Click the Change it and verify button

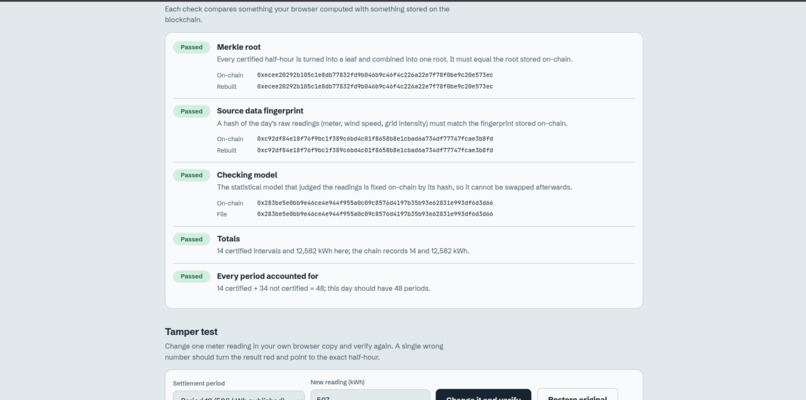coord(483,395)
